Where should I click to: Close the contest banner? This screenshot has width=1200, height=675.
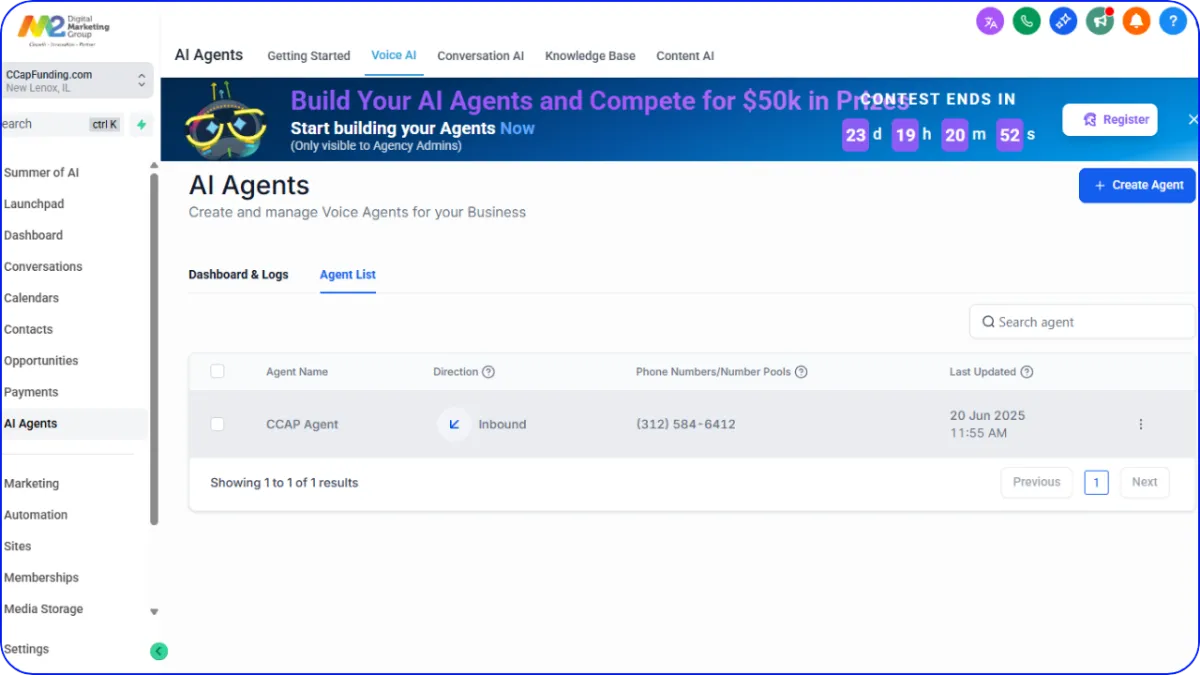[x=1192, y=120]
